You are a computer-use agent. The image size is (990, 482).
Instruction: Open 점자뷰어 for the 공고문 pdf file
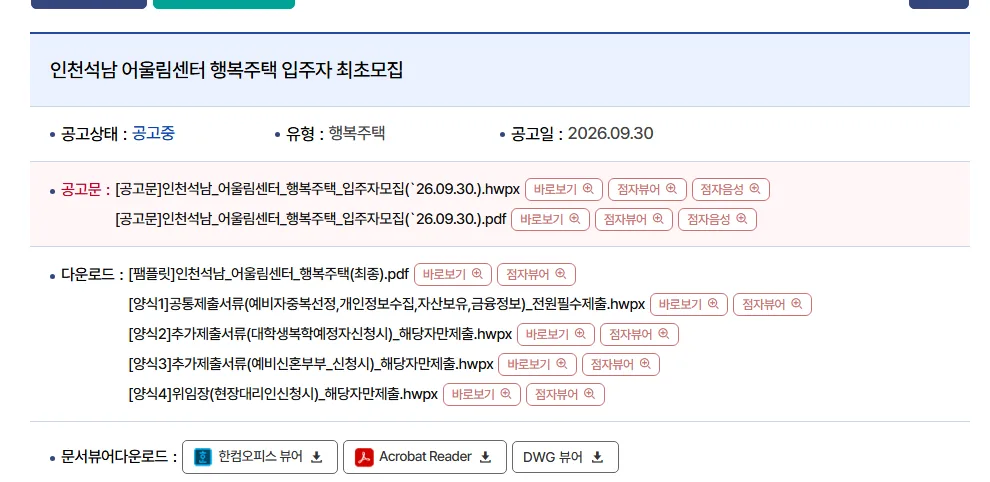pyautogui.click(x=633, y=219)
